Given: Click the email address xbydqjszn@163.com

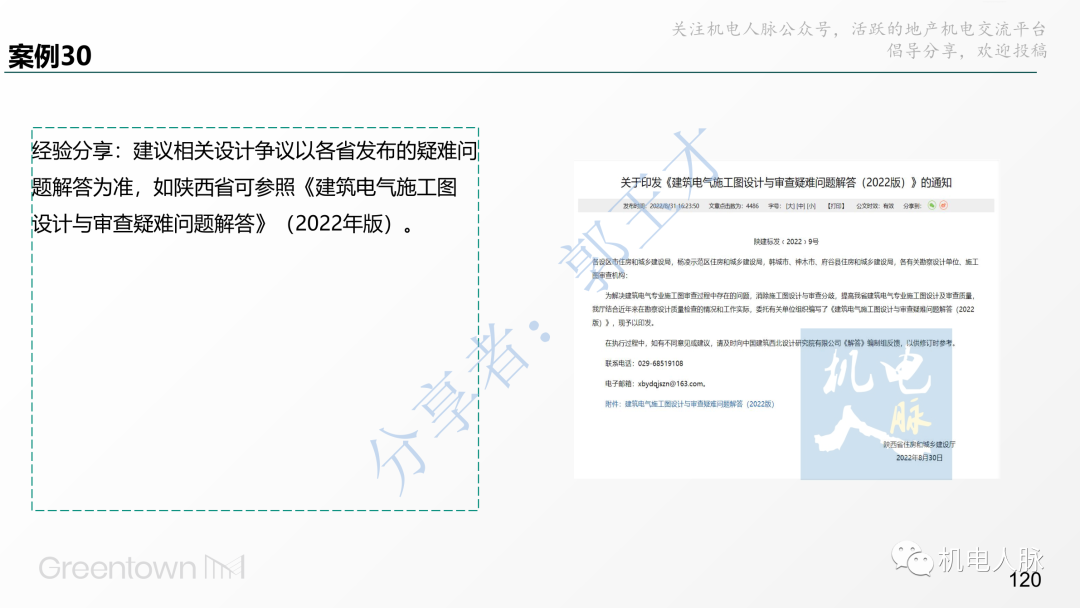Looking at the screenshot, I should 672,384.
